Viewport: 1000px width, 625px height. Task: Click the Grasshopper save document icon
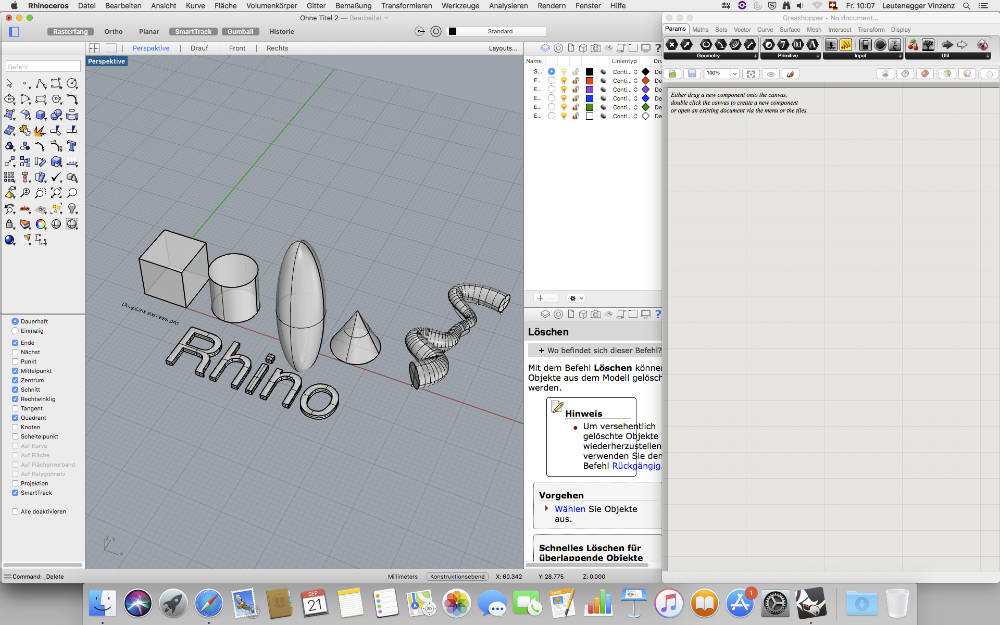click(x=691, y=74)
